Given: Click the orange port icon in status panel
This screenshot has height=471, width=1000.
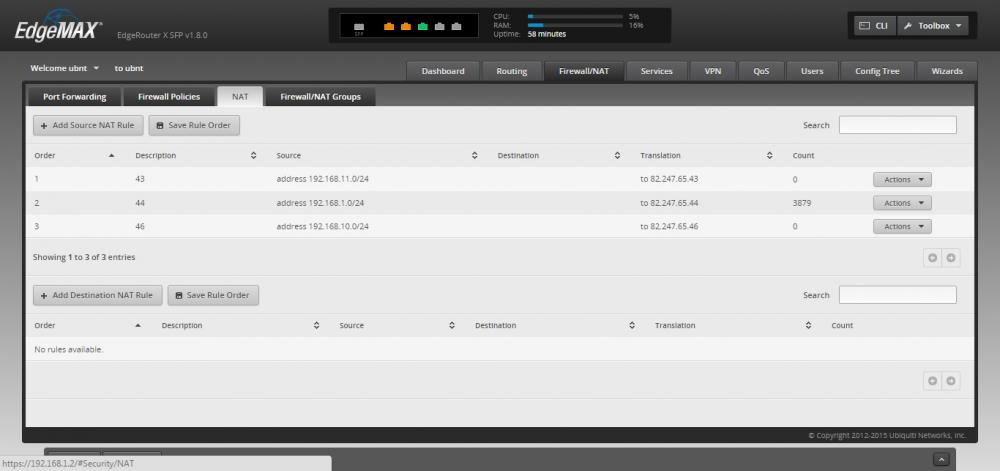Looking at the screenshot, I should click(x=391, y=26).
